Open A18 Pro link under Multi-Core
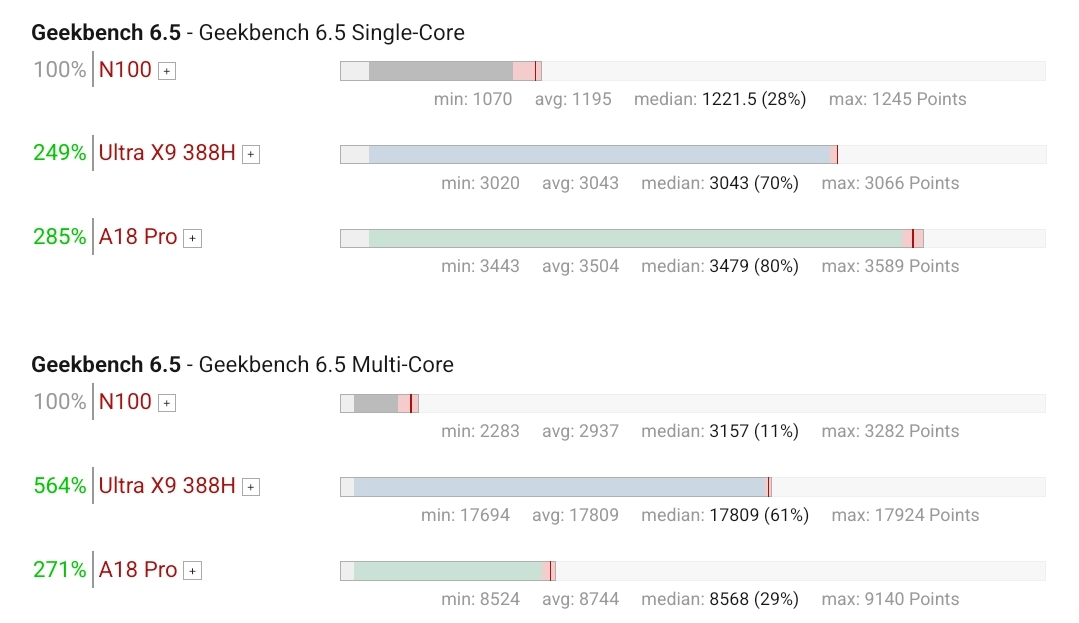The image size is (1079, 623). [x=138, y=570]
